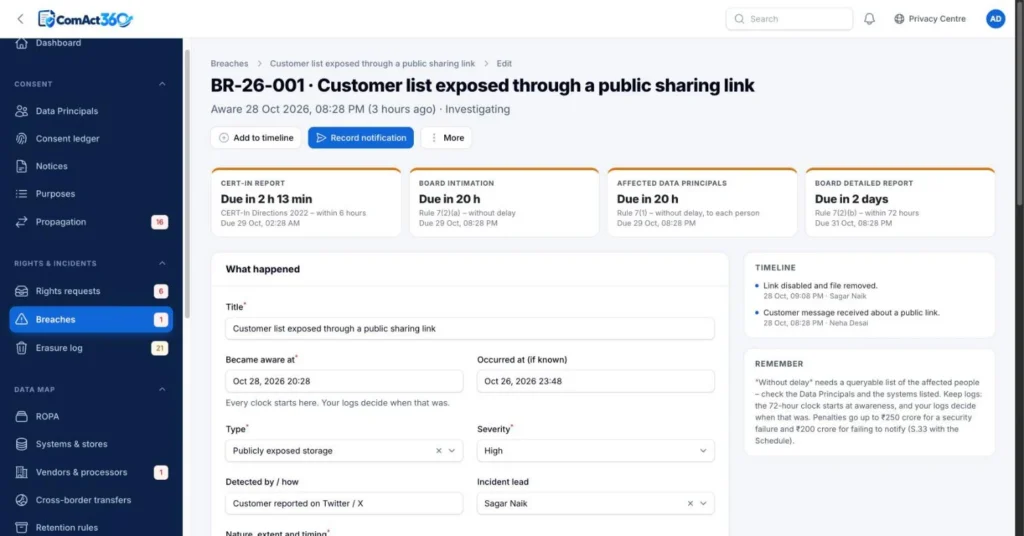Screen dimensions: 1024x536
Task: Open the ComAct360 logo home
Action: pyautogui.click(x=85, y=19)
